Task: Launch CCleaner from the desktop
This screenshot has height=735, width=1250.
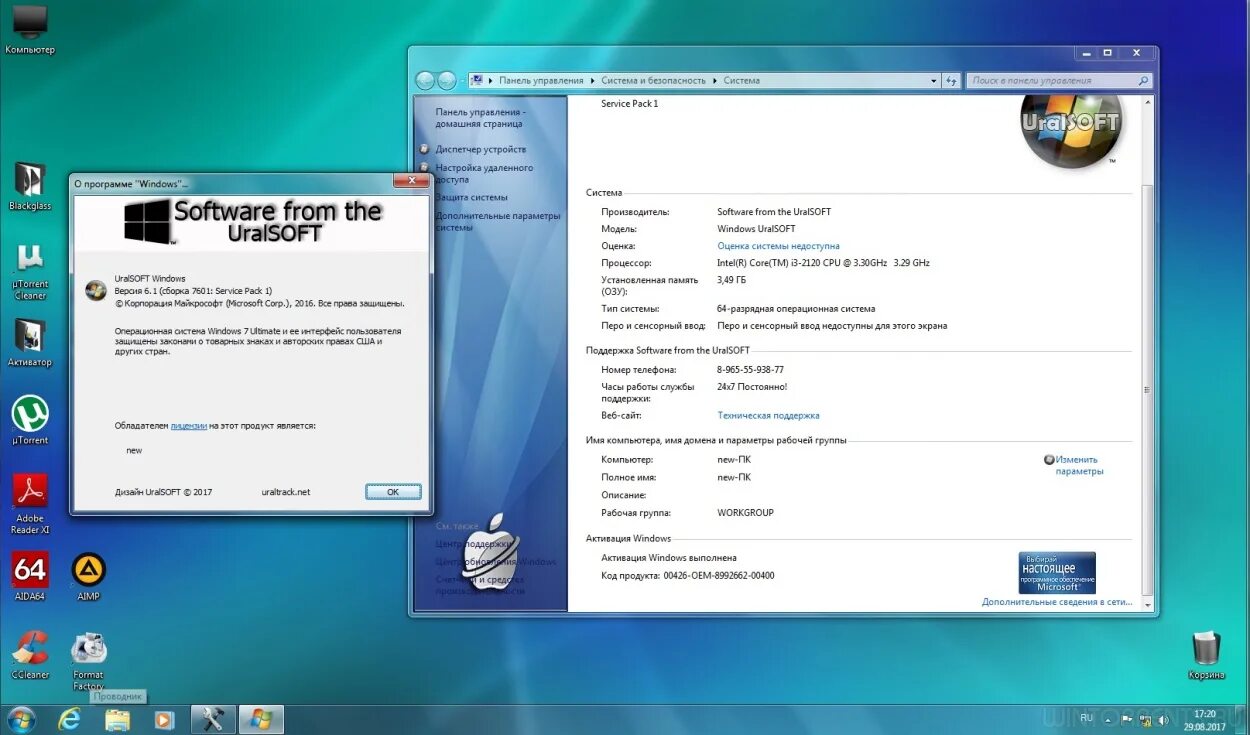Action: tap(30, 655)
